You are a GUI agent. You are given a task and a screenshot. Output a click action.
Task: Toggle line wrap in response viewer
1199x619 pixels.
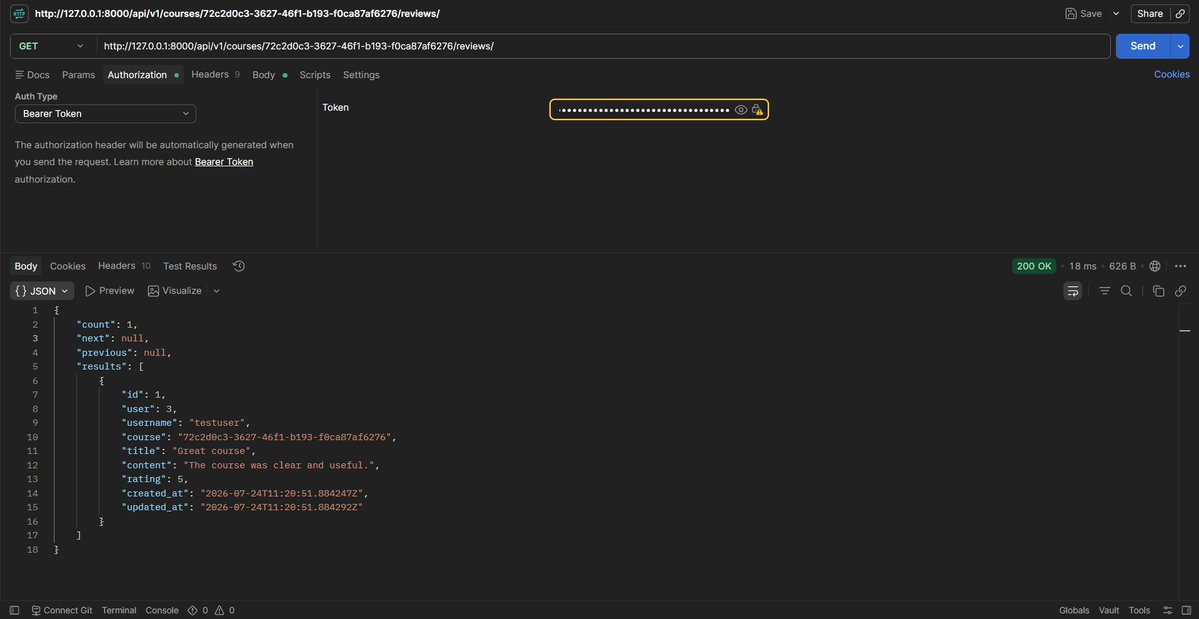(1073, 291)
